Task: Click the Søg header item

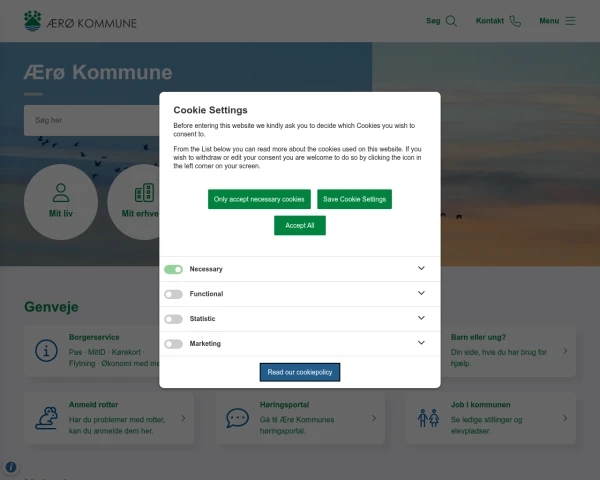Action: tap(441, 21)
